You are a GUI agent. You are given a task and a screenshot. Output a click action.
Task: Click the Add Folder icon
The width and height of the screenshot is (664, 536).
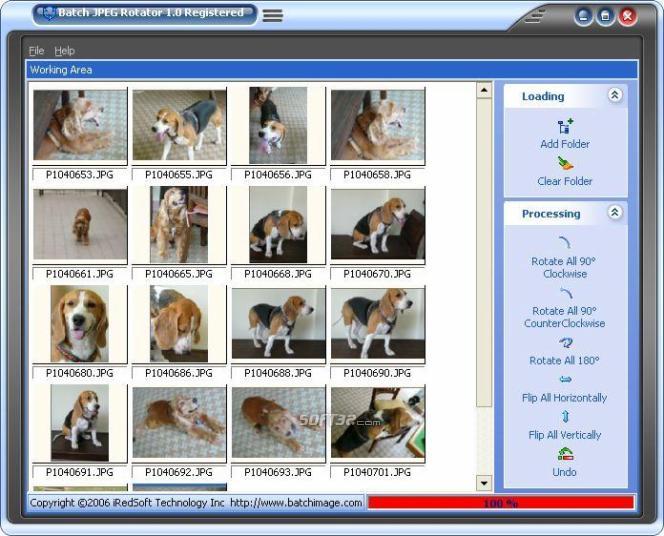565,127
